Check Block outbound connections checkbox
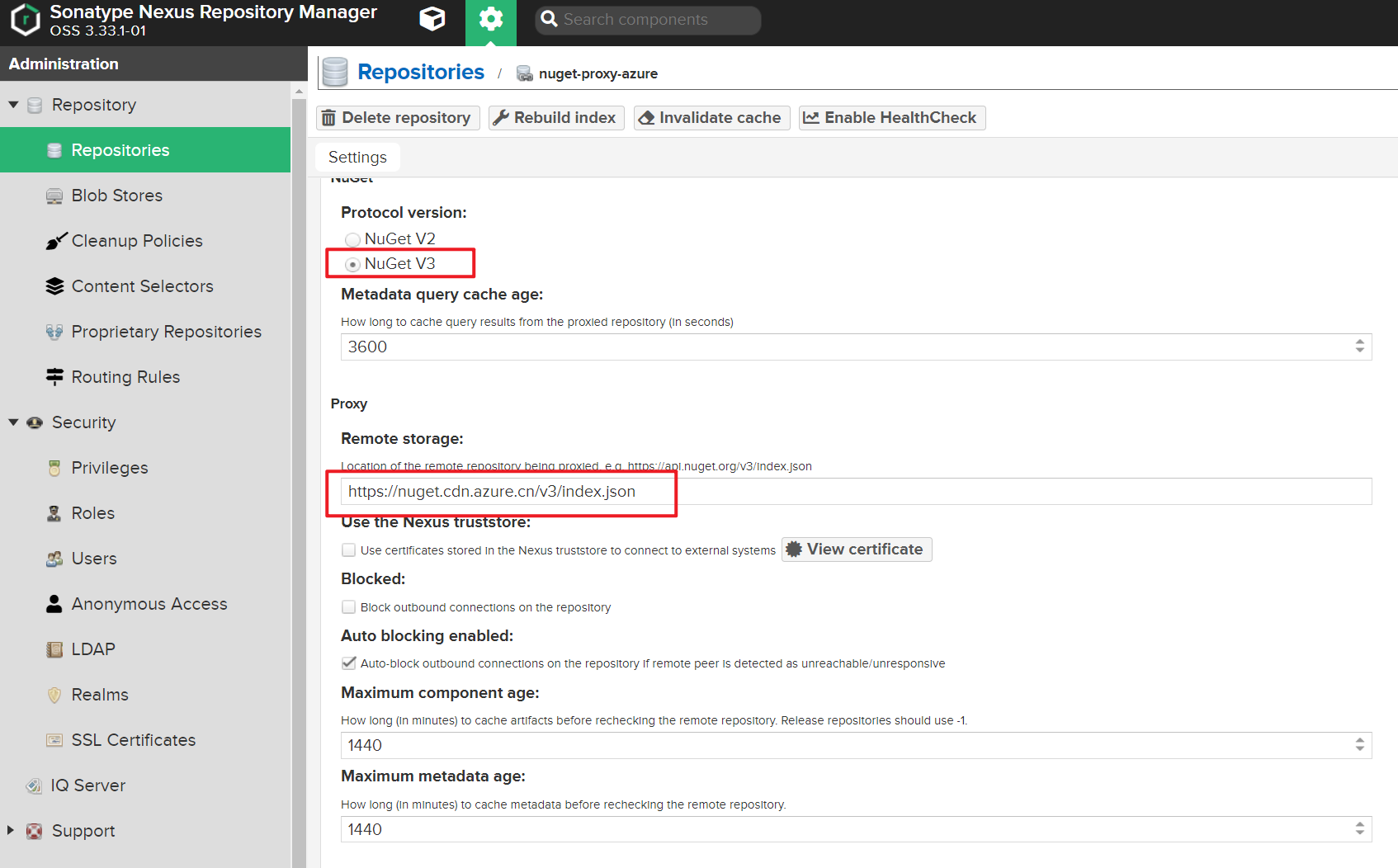Screen dimensions: 1398x868 click(x=349, y=606)
